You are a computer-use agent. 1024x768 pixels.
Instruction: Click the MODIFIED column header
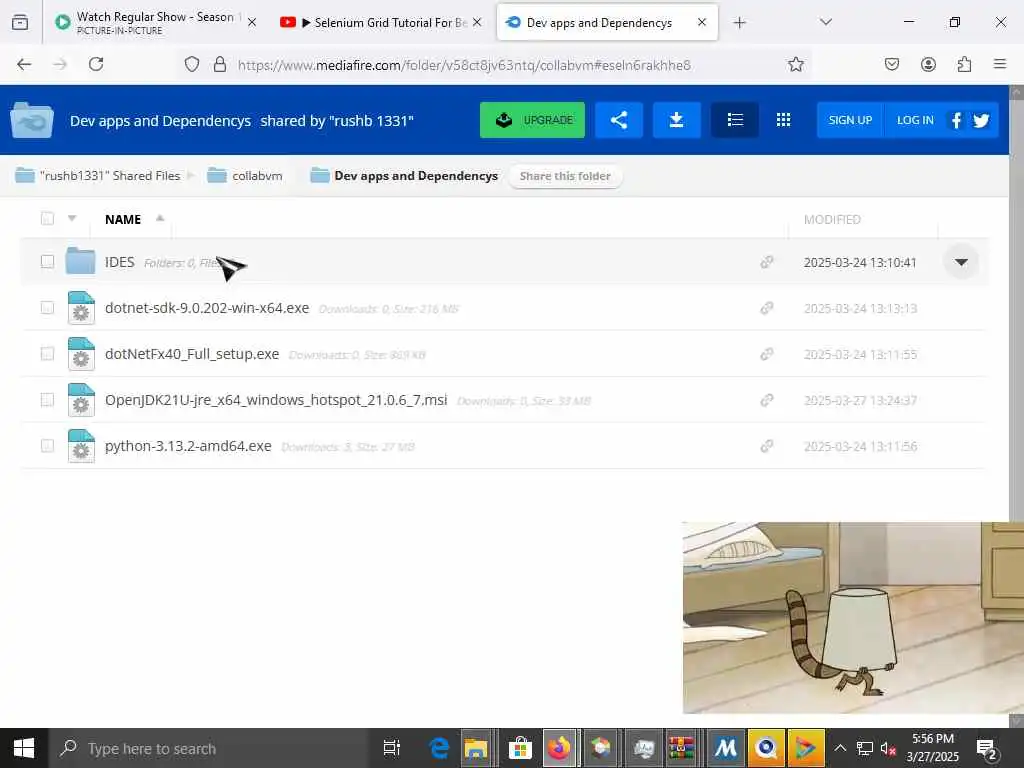[x=832, y=219]
